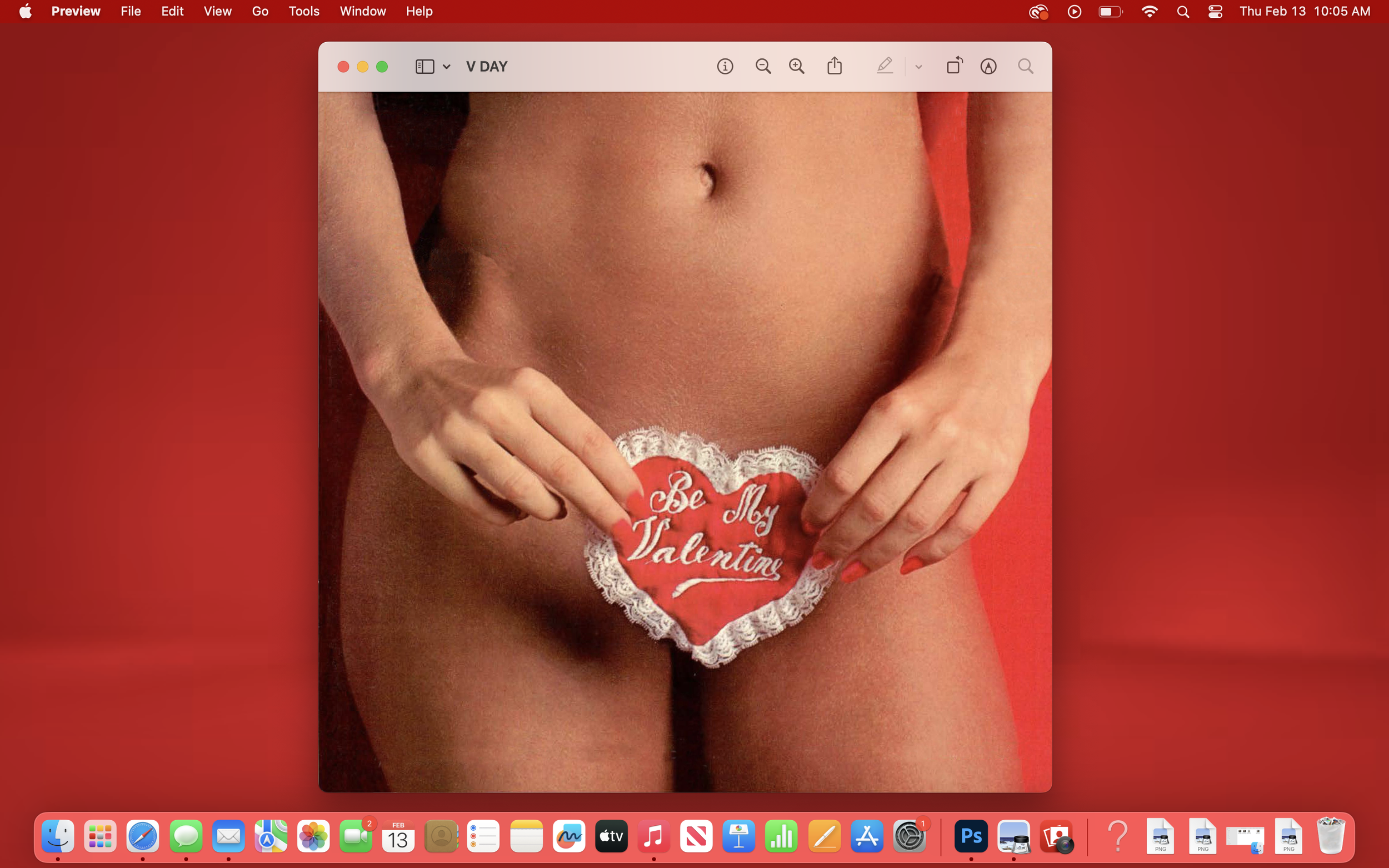Viewport: 1389px width, 868px height.
Task: Open Spotlight search in menu bar
Action: pyautogui.click(x=1183, y=12)
